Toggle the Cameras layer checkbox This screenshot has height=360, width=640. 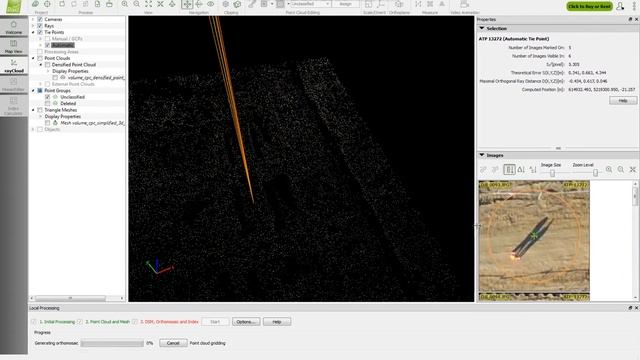pos(40,19)
